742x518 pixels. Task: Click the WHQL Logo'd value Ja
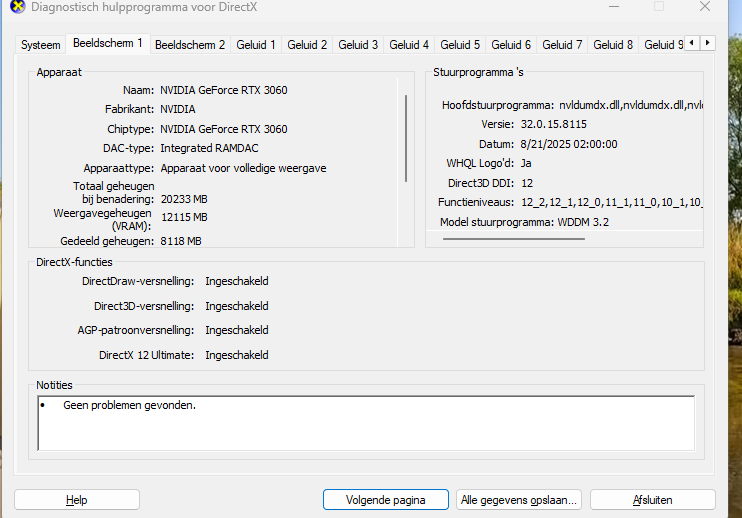526,163
